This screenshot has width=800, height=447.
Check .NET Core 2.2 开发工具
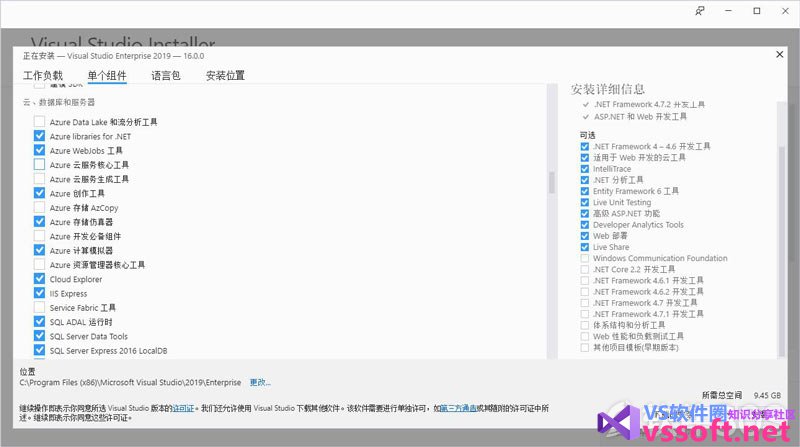pyautogui.click(x=585, y=269)
